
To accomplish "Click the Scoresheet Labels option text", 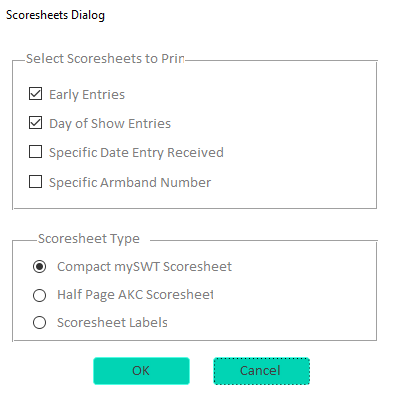I will pos(112,323).
